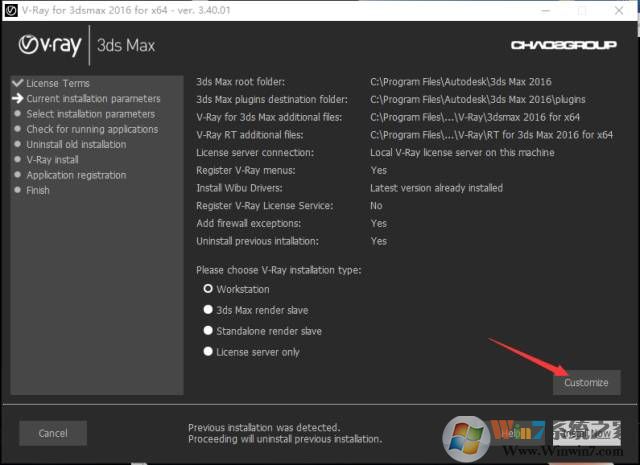
Task: Click the current step arrow icon
Action: pyautogui.click(x=17, y=99)
